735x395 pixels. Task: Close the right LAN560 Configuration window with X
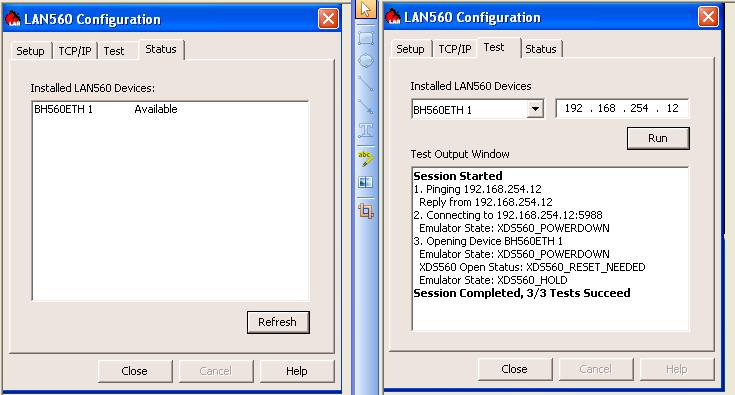(708, 17)
